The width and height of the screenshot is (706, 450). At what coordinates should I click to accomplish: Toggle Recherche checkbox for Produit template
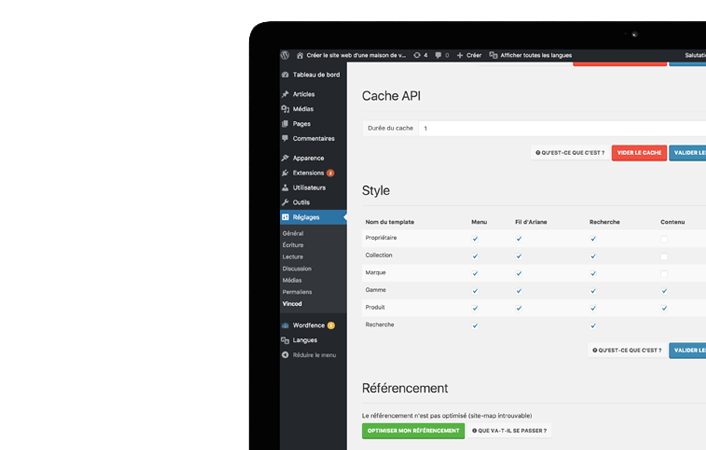click(593, 308)
